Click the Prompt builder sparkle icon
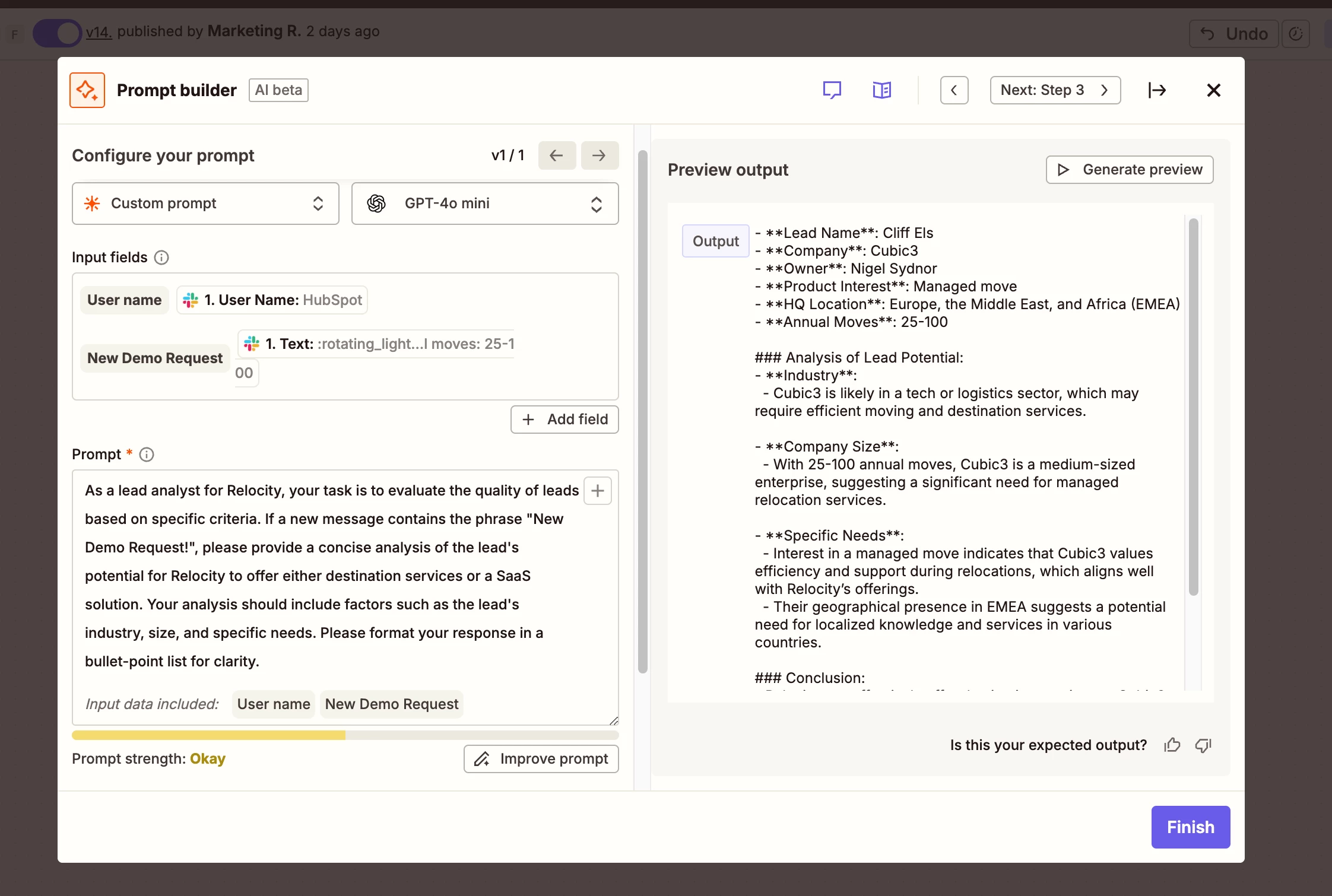 tap(87, 90)
